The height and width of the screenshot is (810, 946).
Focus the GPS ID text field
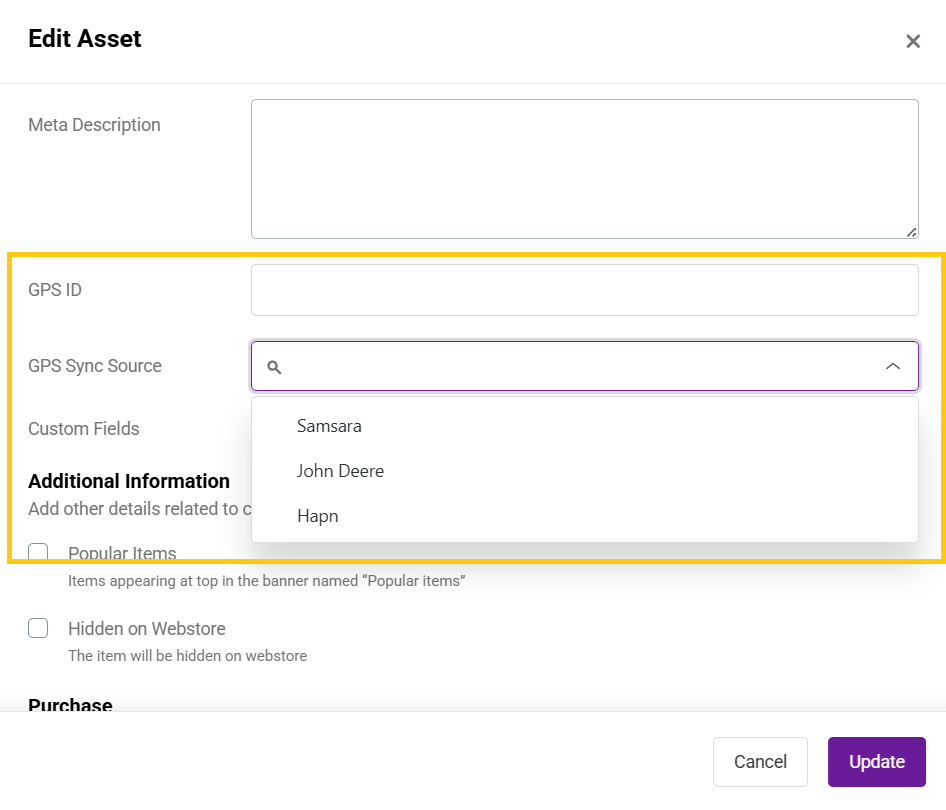[584, 290]
